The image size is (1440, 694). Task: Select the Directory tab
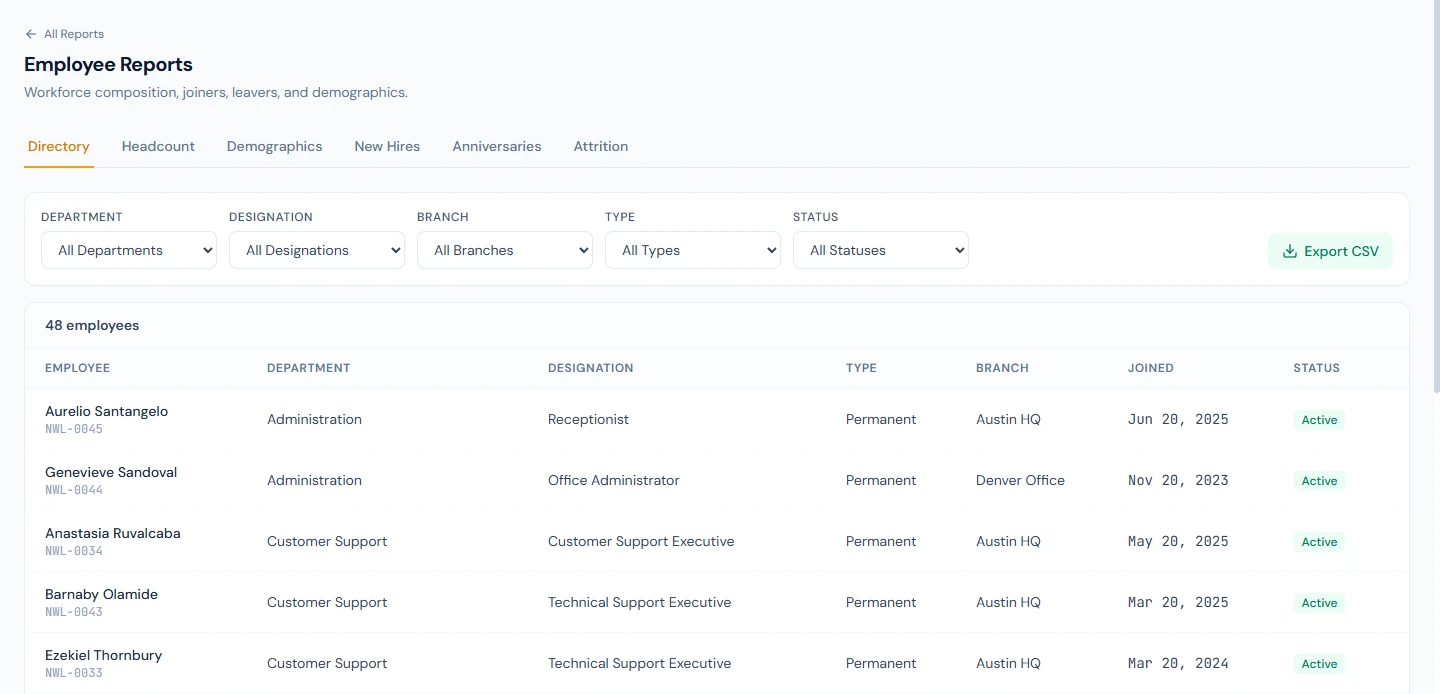point(59,146)
